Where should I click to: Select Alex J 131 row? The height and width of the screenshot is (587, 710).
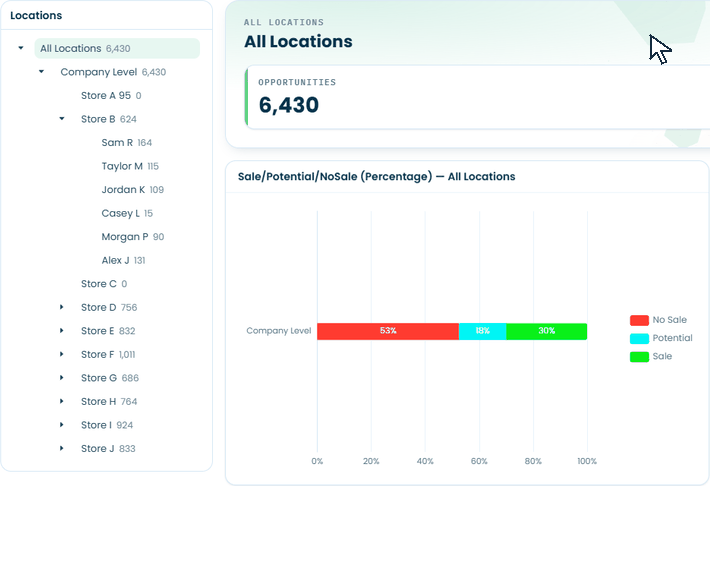click(123, 260)
